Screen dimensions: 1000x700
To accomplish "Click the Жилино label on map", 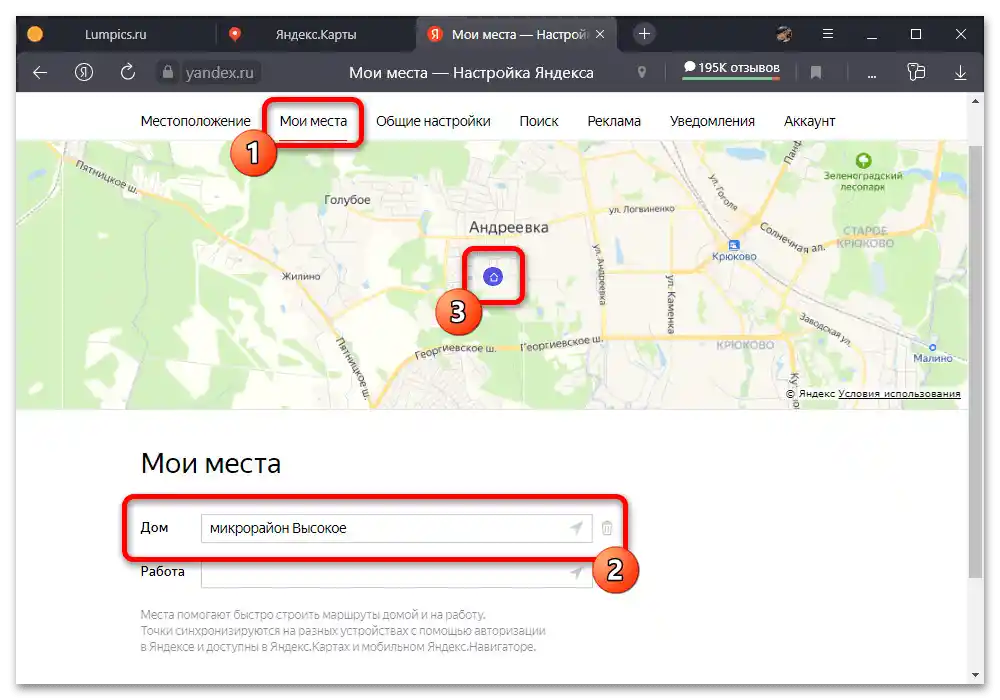I will click(301, 276).
